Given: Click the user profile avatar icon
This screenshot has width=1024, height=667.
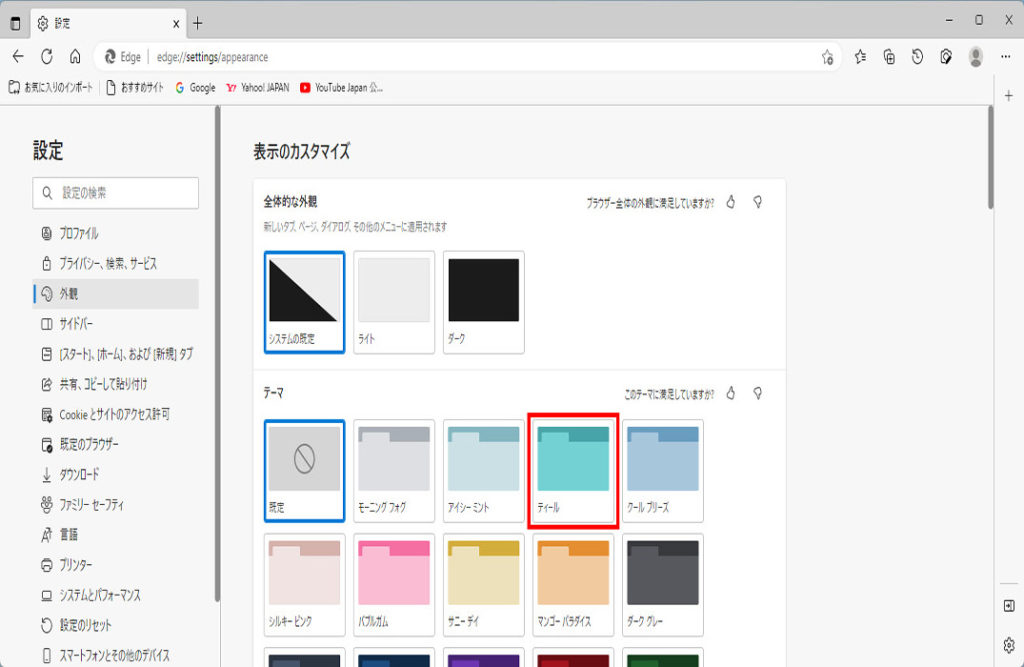Looking at the screenshot, I should click(x=975, y=57).
